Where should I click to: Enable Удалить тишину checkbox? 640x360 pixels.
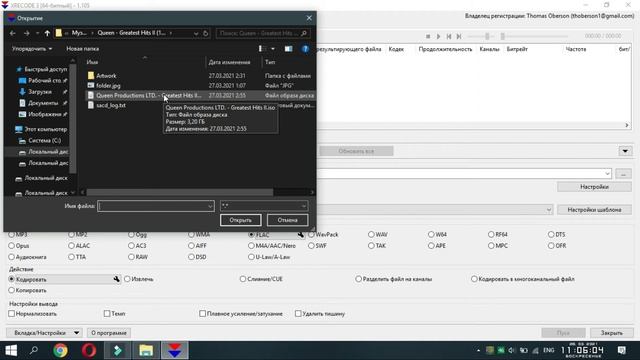click(298, 313)
